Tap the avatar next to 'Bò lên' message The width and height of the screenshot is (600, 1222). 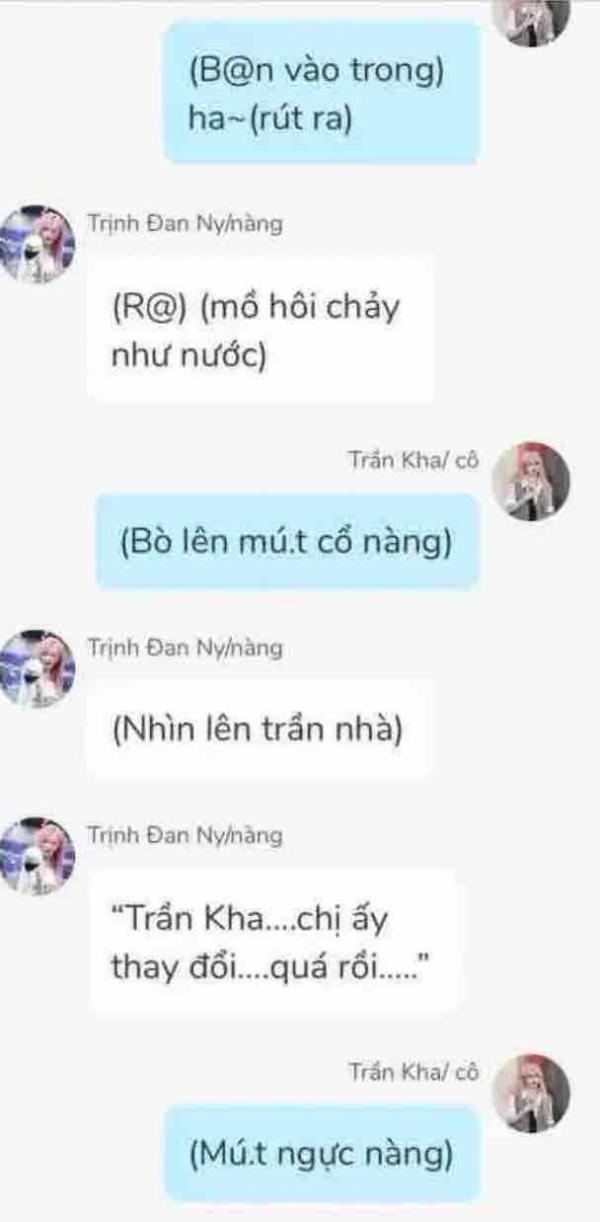537,480
